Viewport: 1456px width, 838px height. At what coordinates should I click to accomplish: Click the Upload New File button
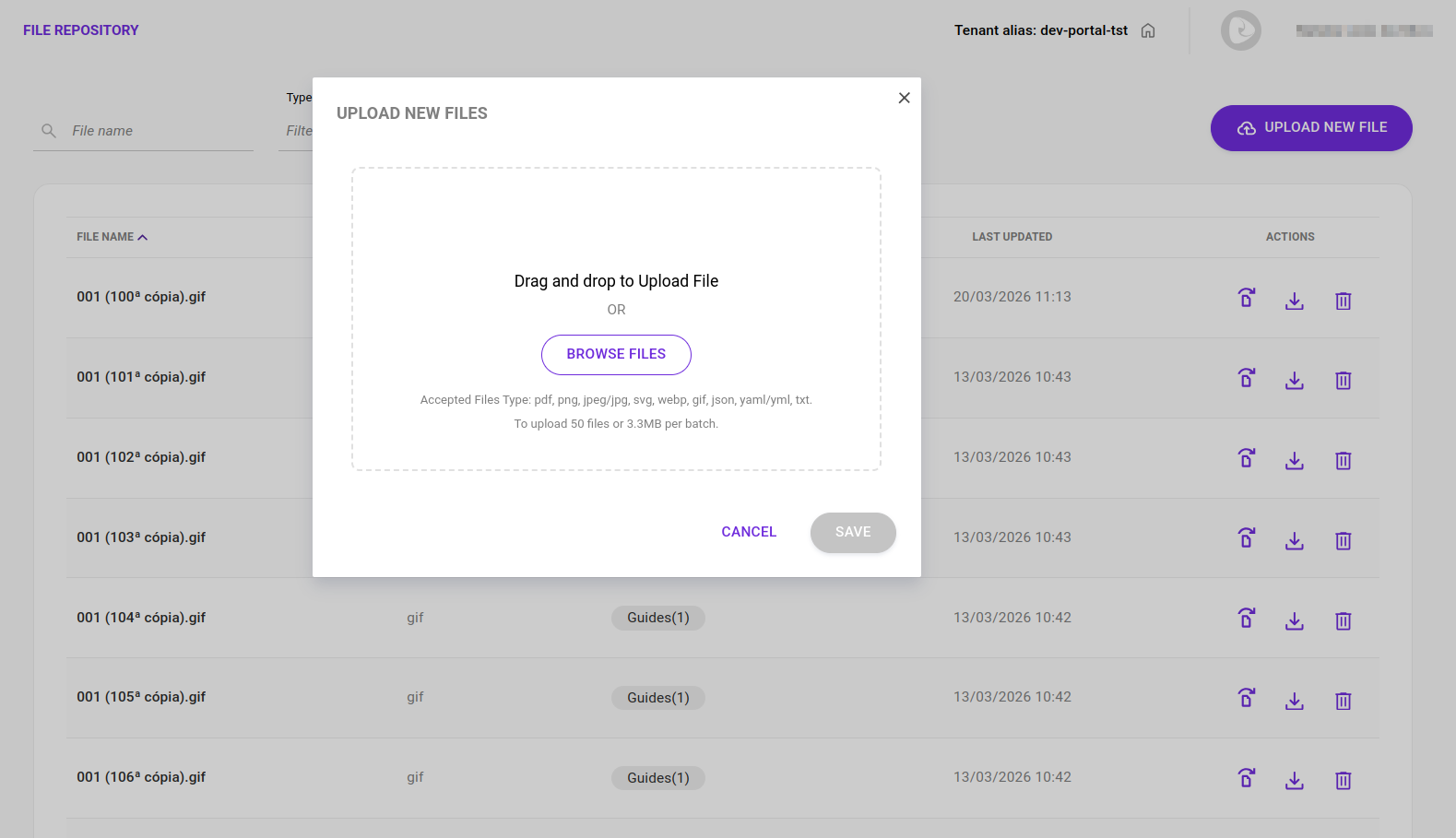coord(1311,128)
